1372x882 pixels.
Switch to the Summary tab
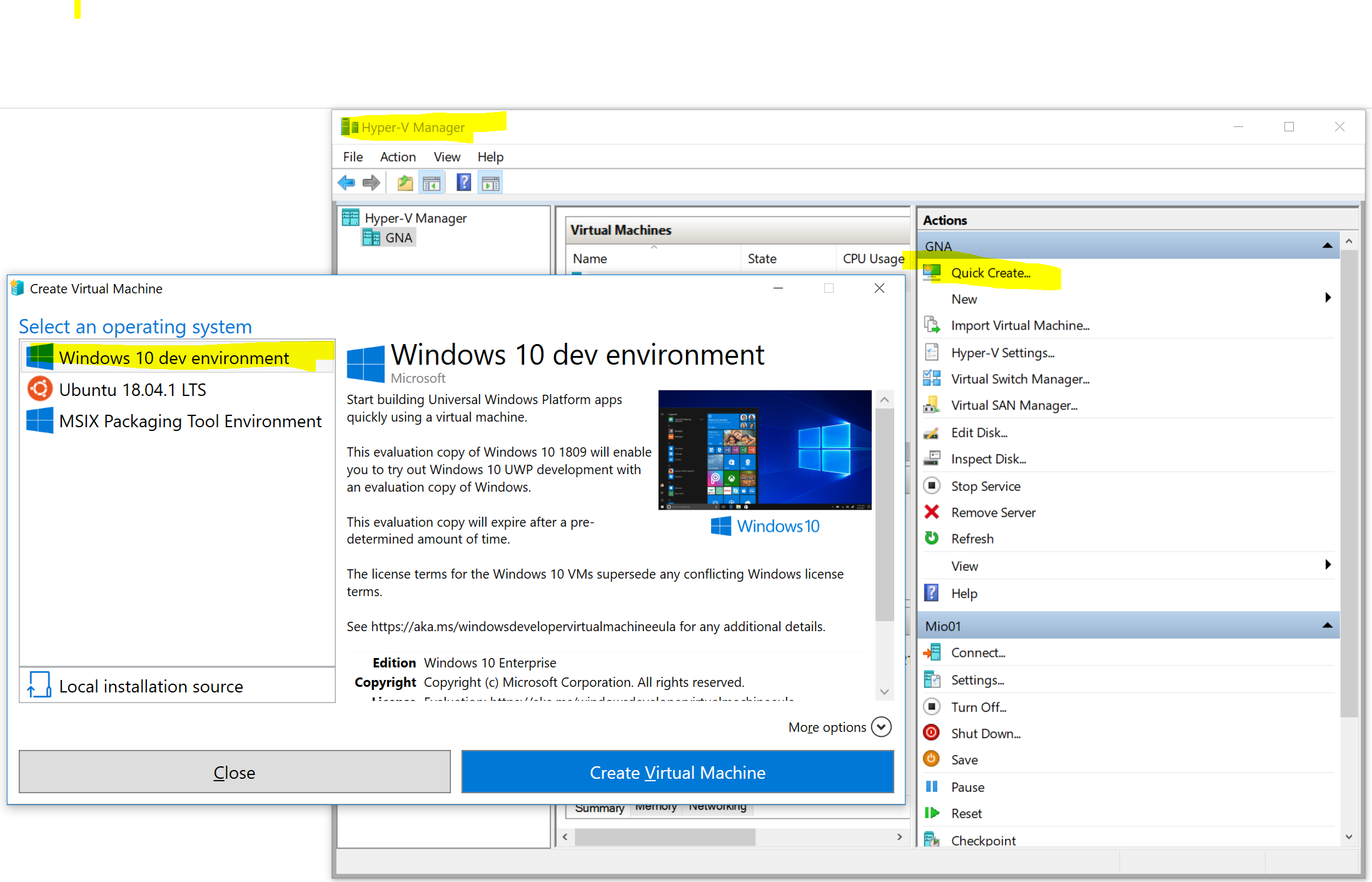tap(599, 808)
